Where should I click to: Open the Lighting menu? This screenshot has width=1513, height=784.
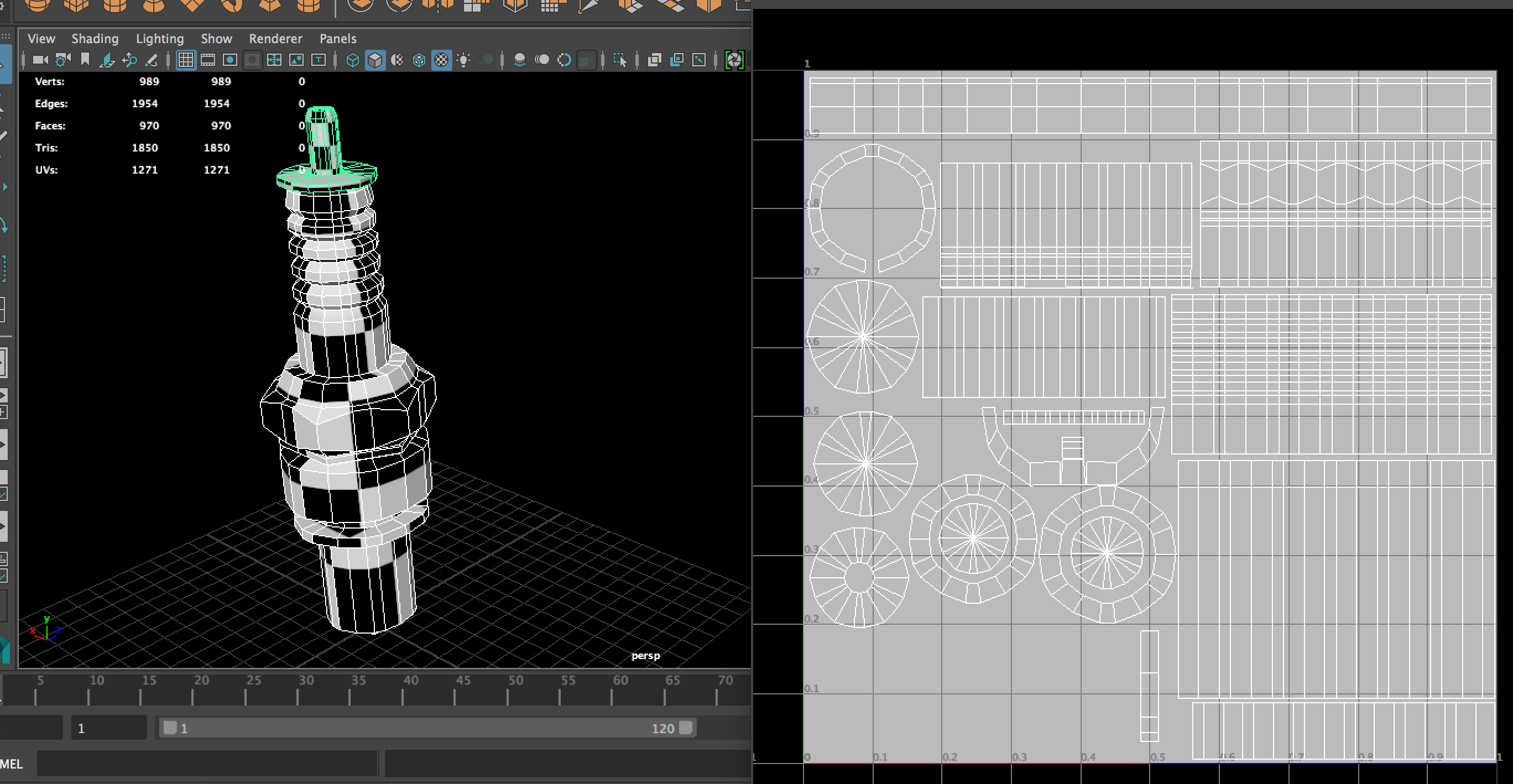point(160,39)
